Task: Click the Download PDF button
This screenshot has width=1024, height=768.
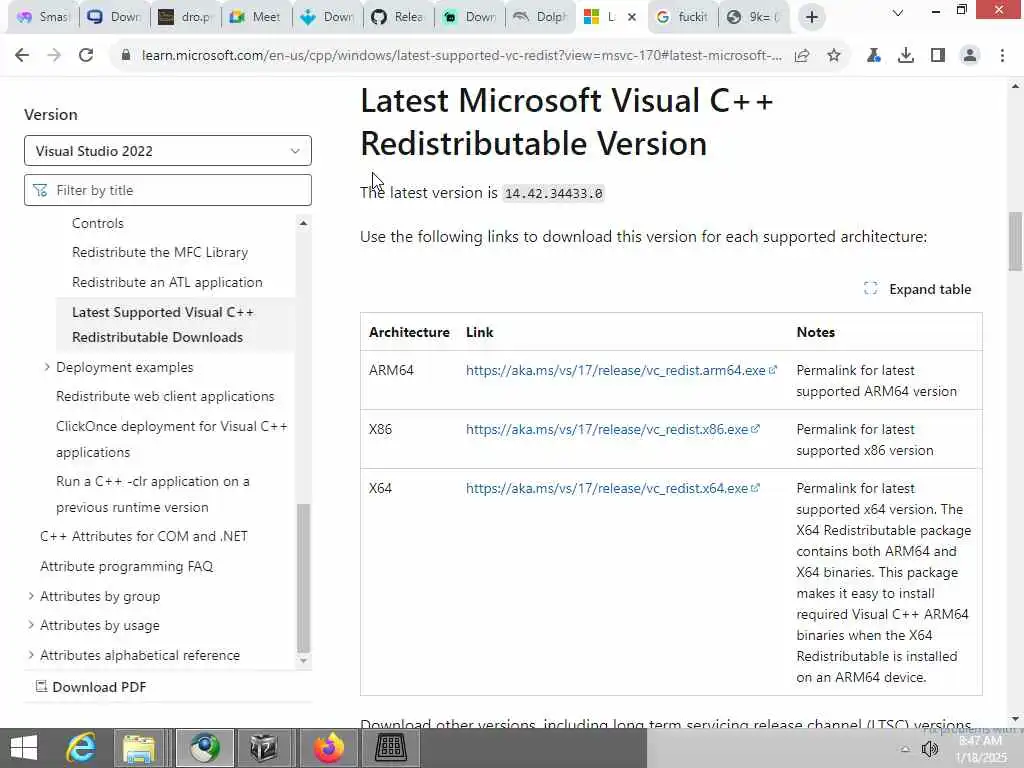Action: [x=91, y=687]
